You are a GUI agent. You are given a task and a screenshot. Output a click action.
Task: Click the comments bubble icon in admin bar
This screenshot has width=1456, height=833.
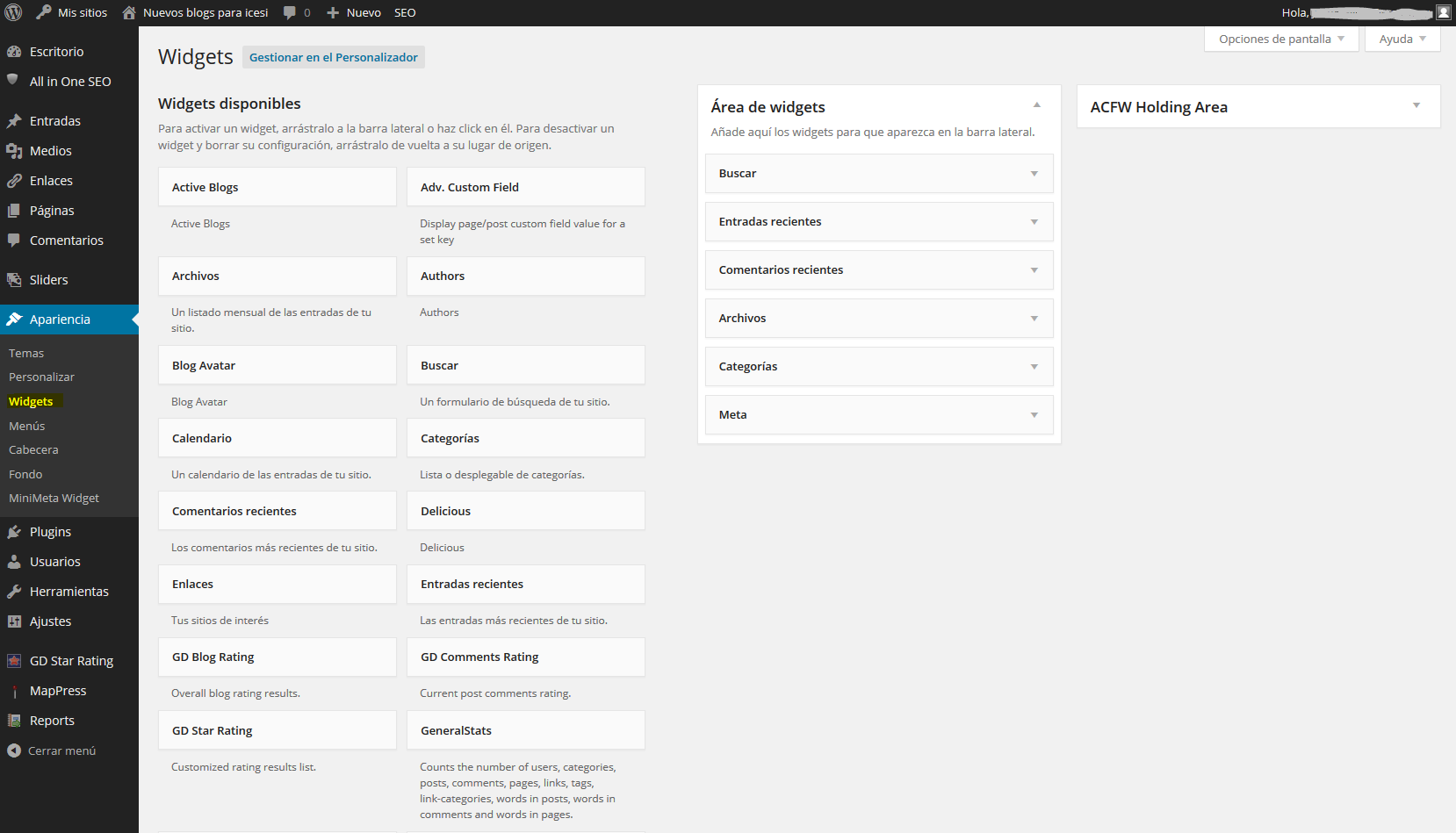tap(290, 13)
